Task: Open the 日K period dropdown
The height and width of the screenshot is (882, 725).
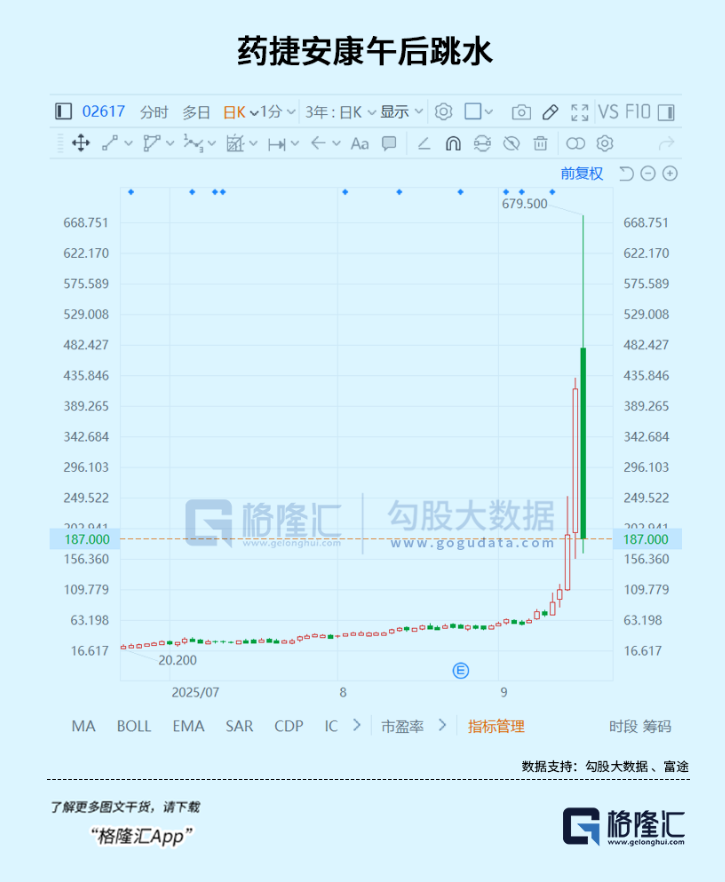Action: click(240, 112)
